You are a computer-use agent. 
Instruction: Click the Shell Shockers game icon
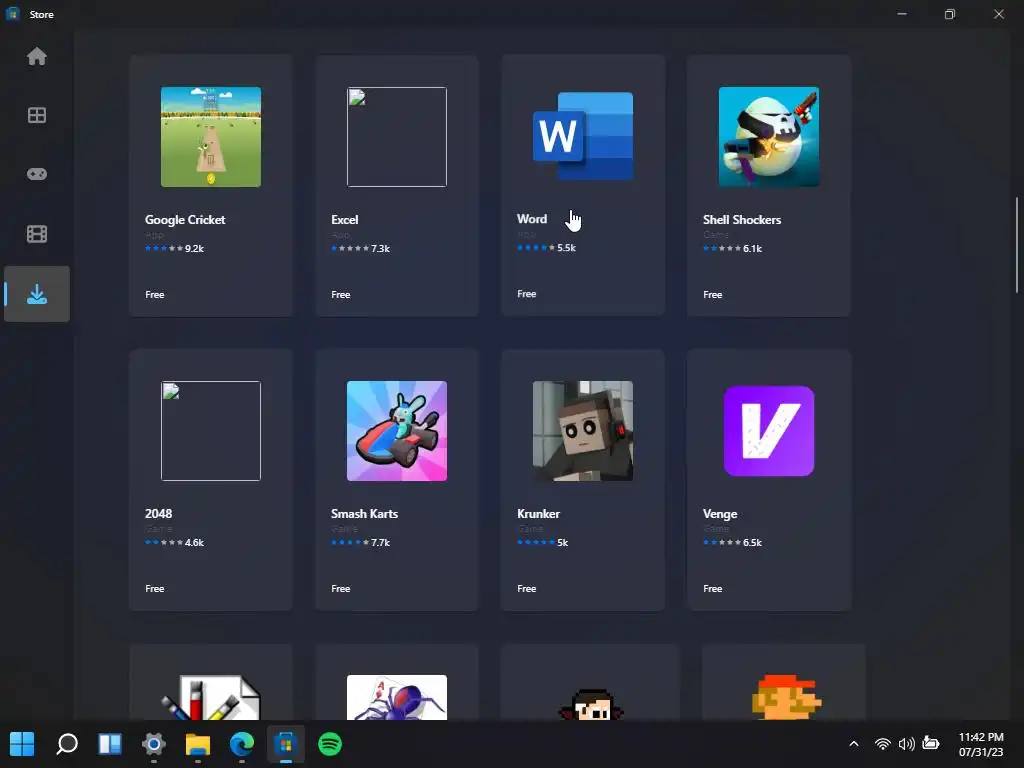click(x=769, y=137)
